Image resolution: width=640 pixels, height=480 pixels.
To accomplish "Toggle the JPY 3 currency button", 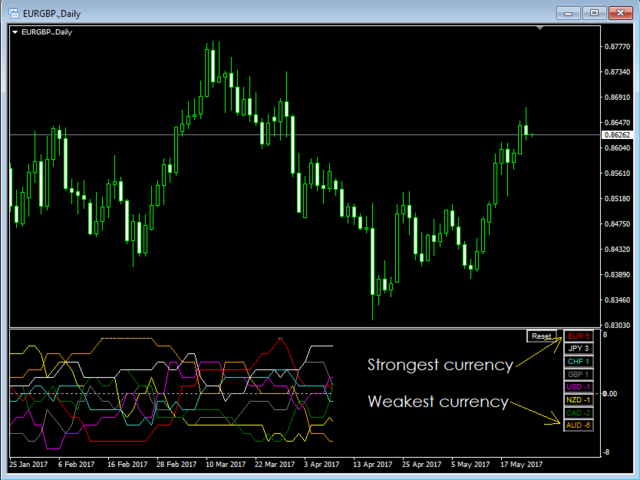I will 578,349.
